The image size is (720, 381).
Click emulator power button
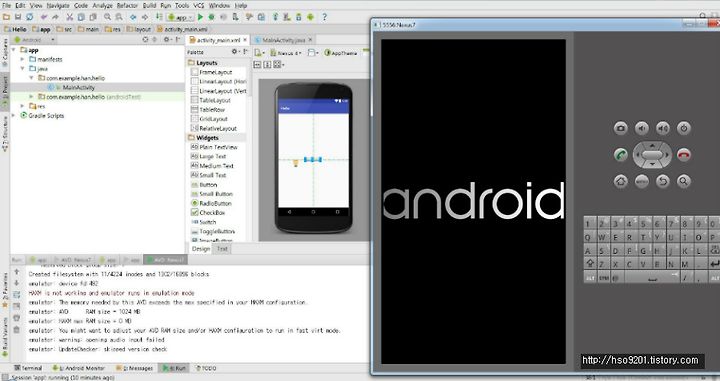(684, 129)
